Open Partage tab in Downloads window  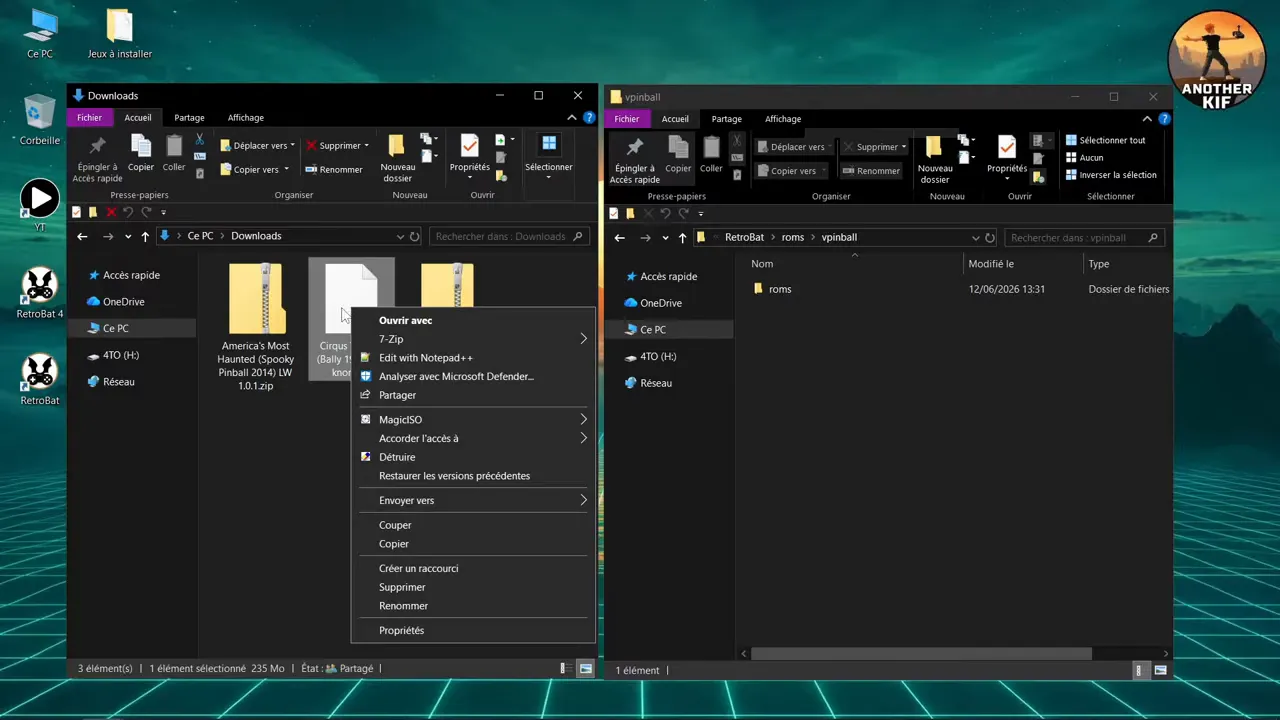pos(189,118)
